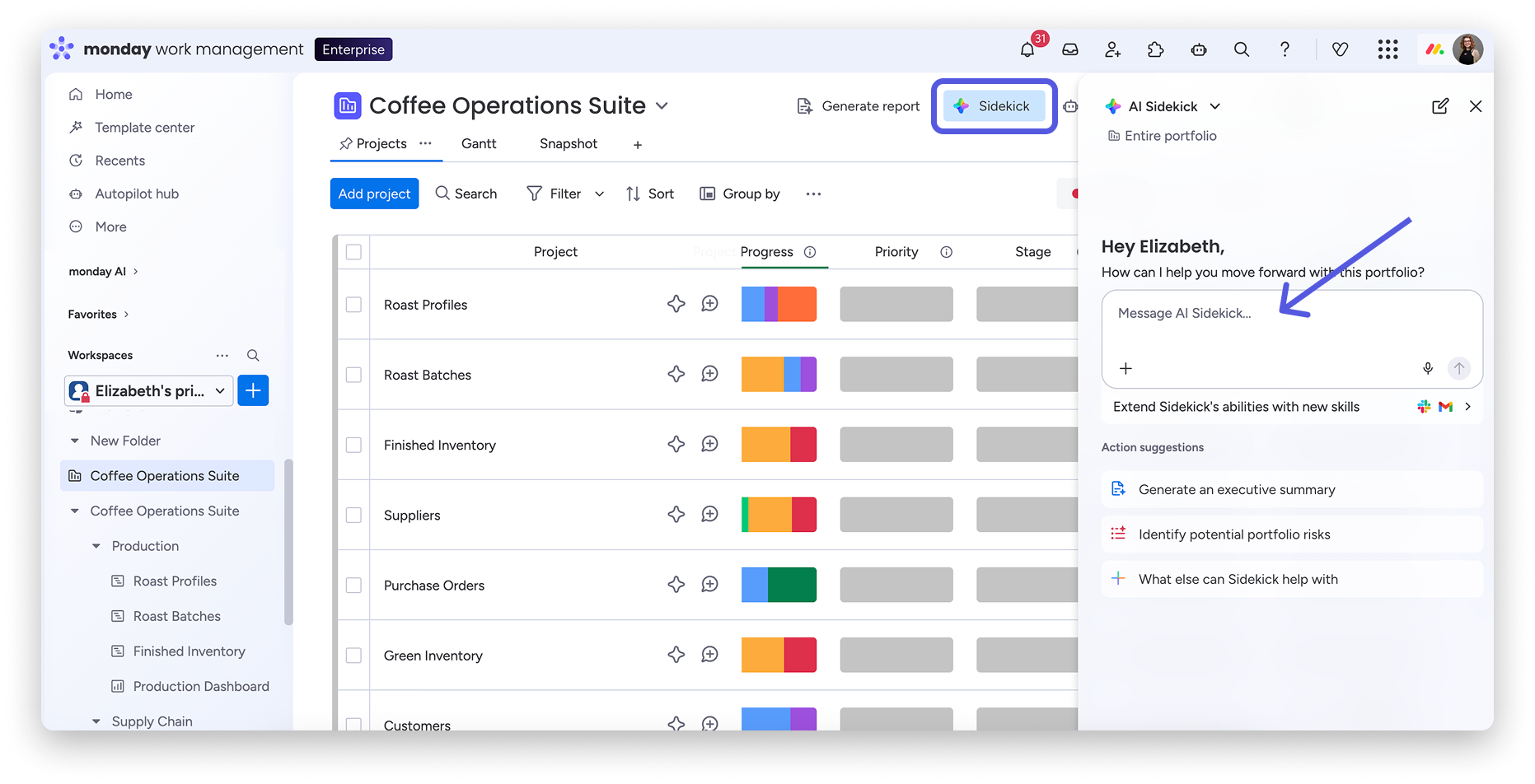1535x784 pixels.
Task: Open the AI Sidekick mode dropdown
Action: click(x=1214, y=106)
